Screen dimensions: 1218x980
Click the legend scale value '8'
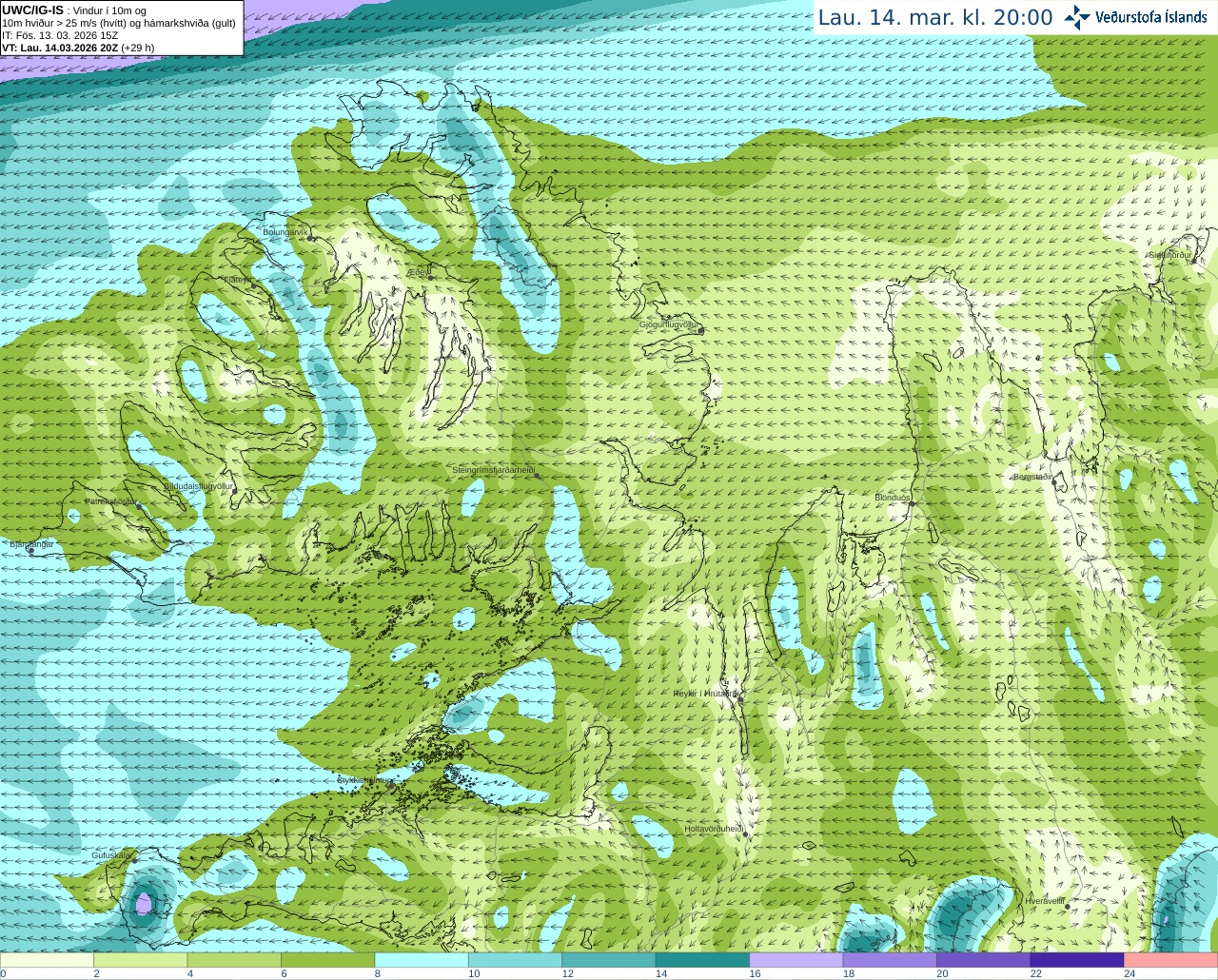pos(378,973)
